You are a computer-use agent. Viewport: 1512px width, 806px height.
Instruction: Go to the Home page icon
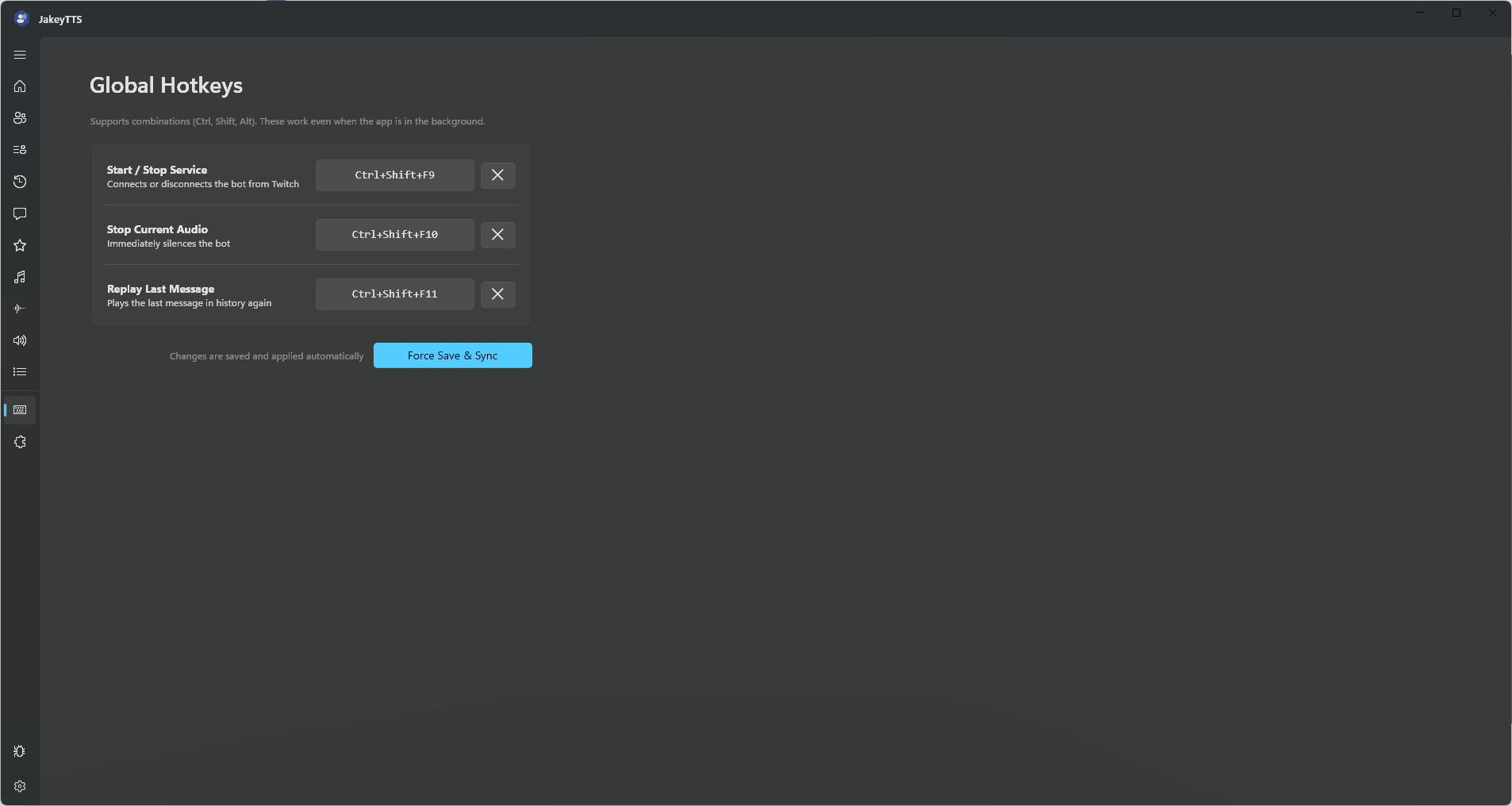tap(20, 86)
